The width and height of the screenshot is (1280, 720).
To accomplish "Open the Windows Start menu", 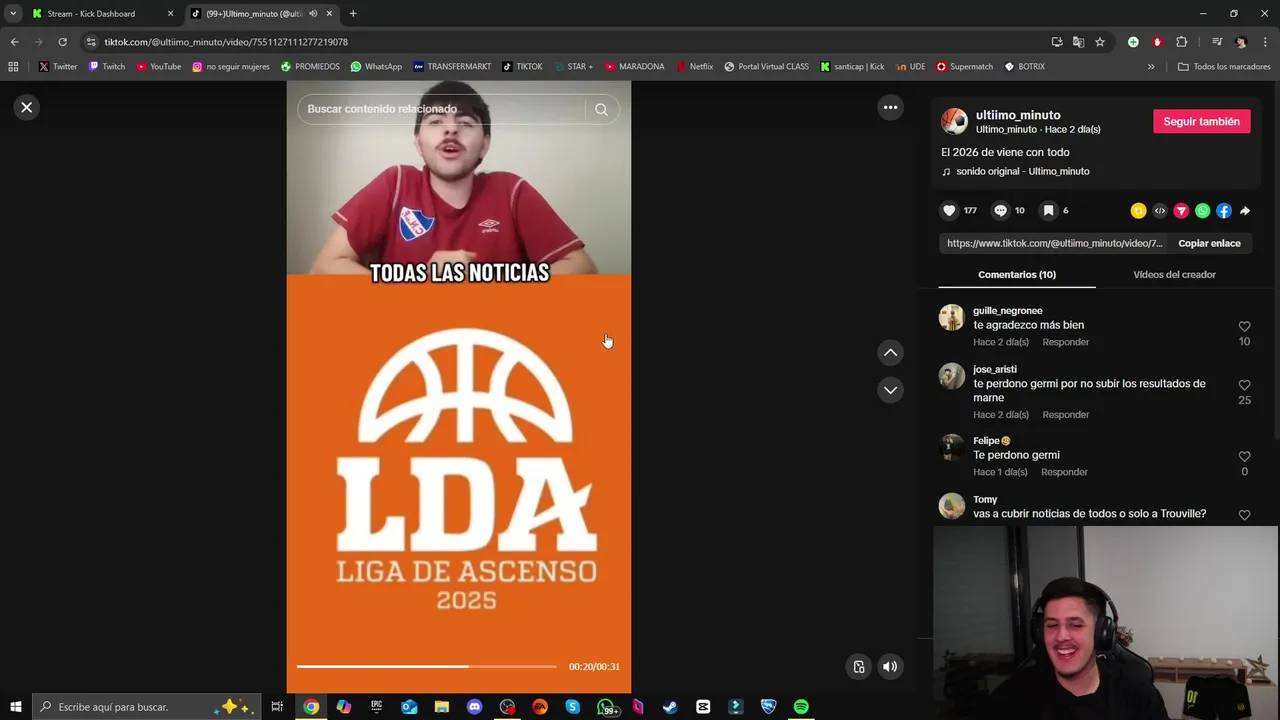I will coord(16,707).
